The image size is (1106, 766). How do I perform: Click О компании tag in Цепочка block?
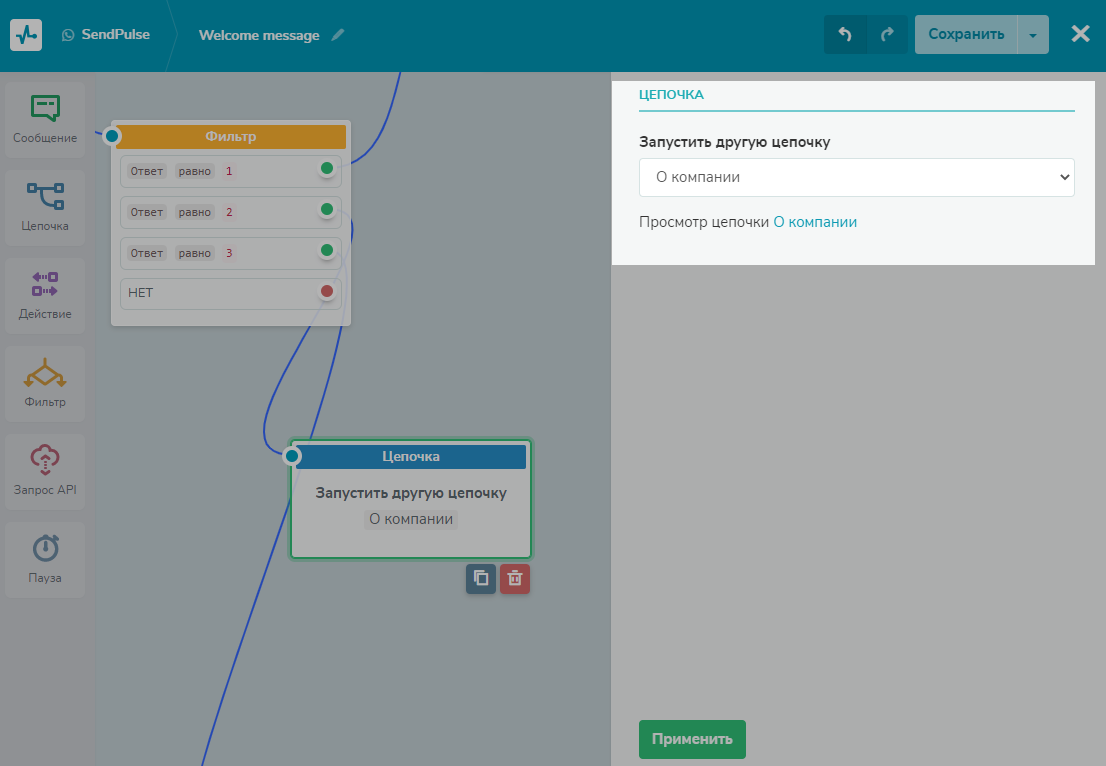[411, 519]
